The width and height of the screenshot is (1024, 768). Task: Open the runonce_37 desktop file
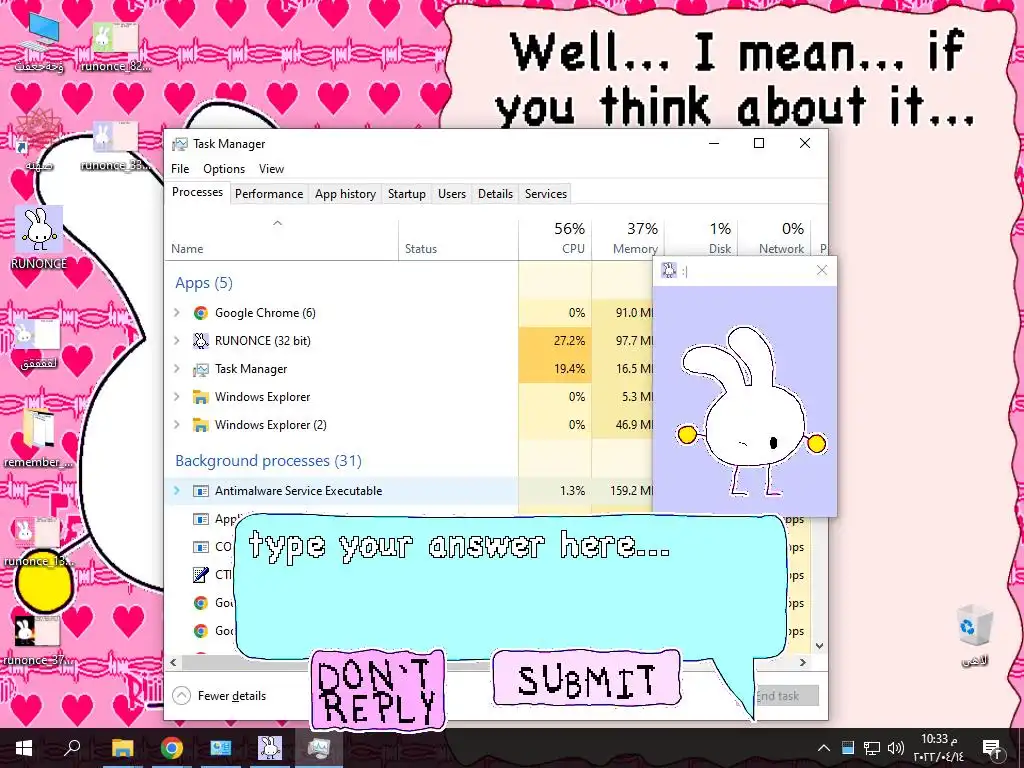pyautogui.click(x=39, y=640)
